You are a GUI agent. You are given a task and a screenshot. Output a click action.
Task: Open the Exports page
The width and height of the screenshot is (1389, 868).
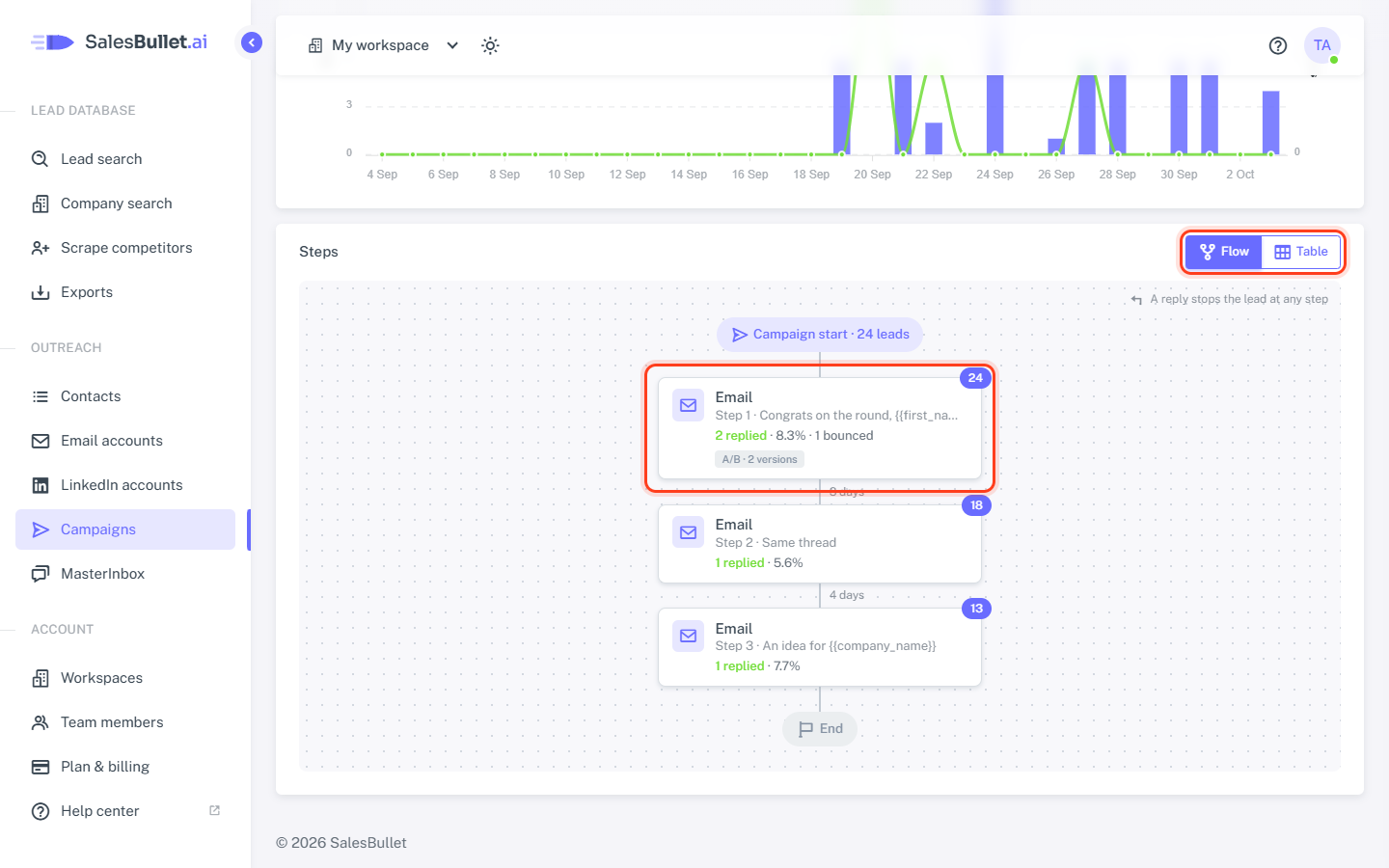pos(125,292)
